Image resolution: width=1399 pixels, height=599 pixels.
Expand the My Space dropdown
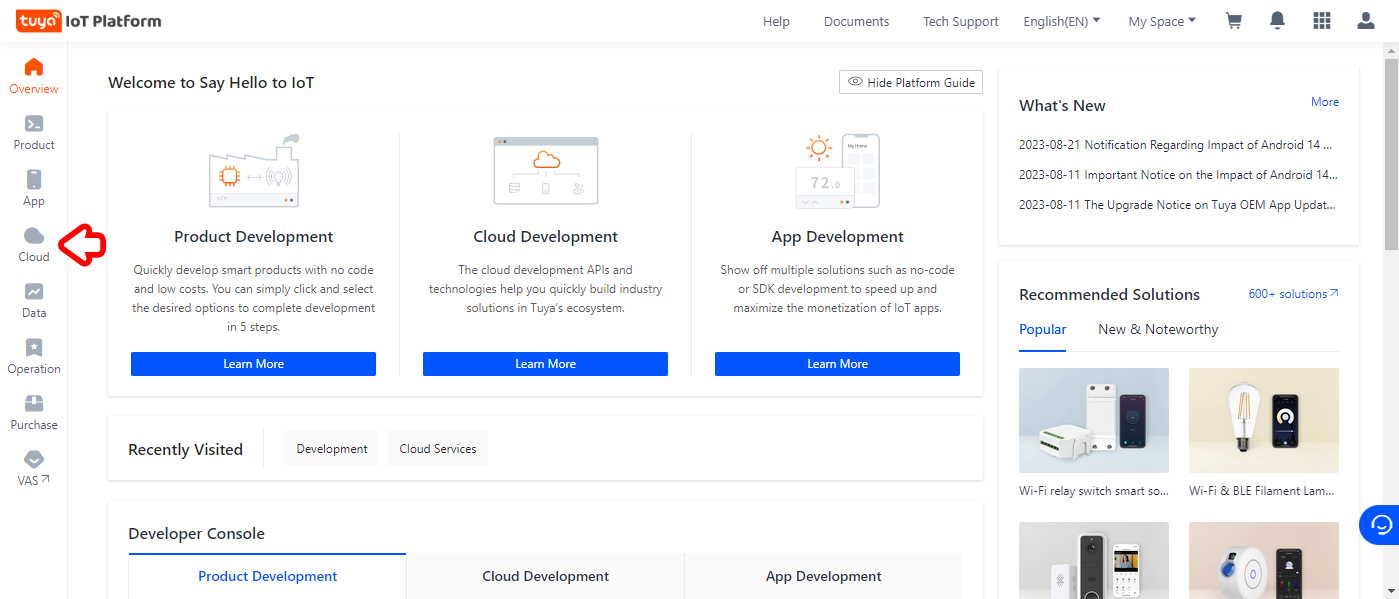tap(1162, 21)
